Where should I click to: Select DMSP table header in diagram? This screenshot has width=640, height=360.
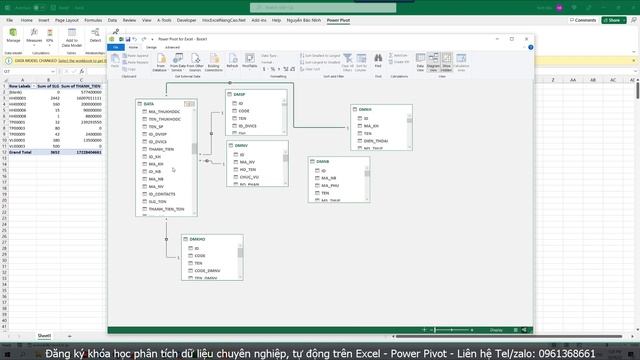tap(256, 94)
